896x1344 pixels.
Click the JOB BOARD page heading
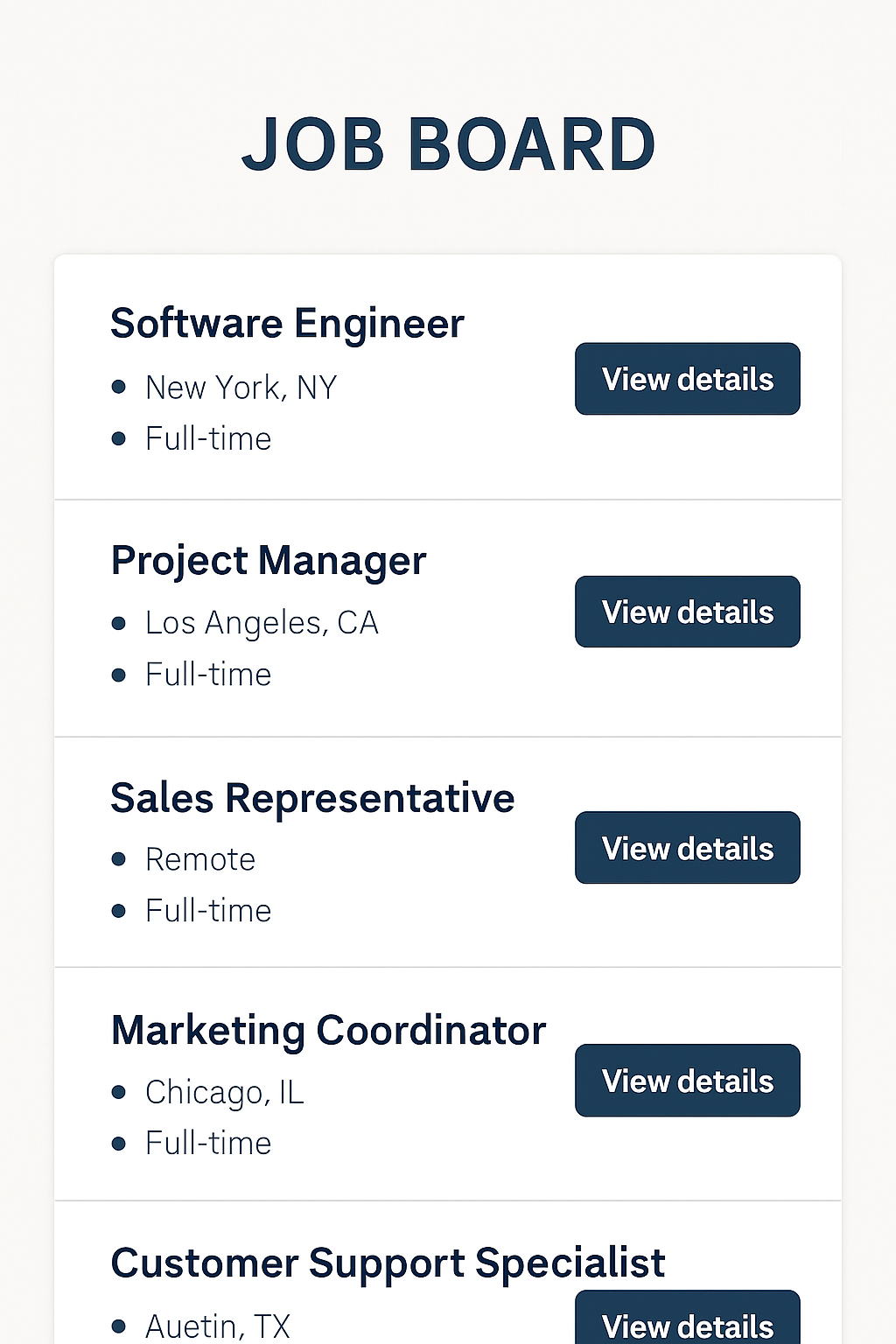tap(448, 144)
